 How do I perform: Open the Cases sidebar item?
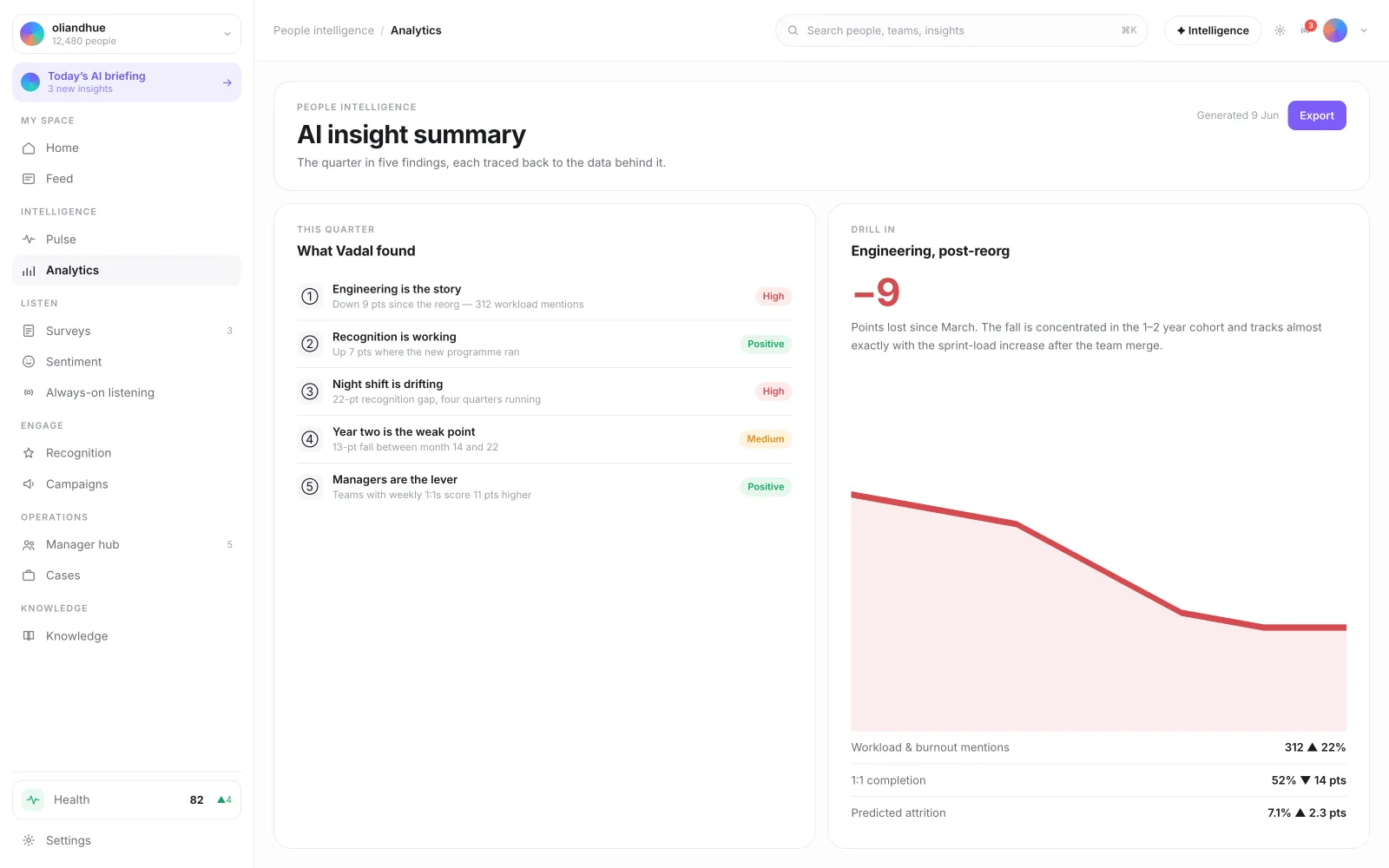127,575
